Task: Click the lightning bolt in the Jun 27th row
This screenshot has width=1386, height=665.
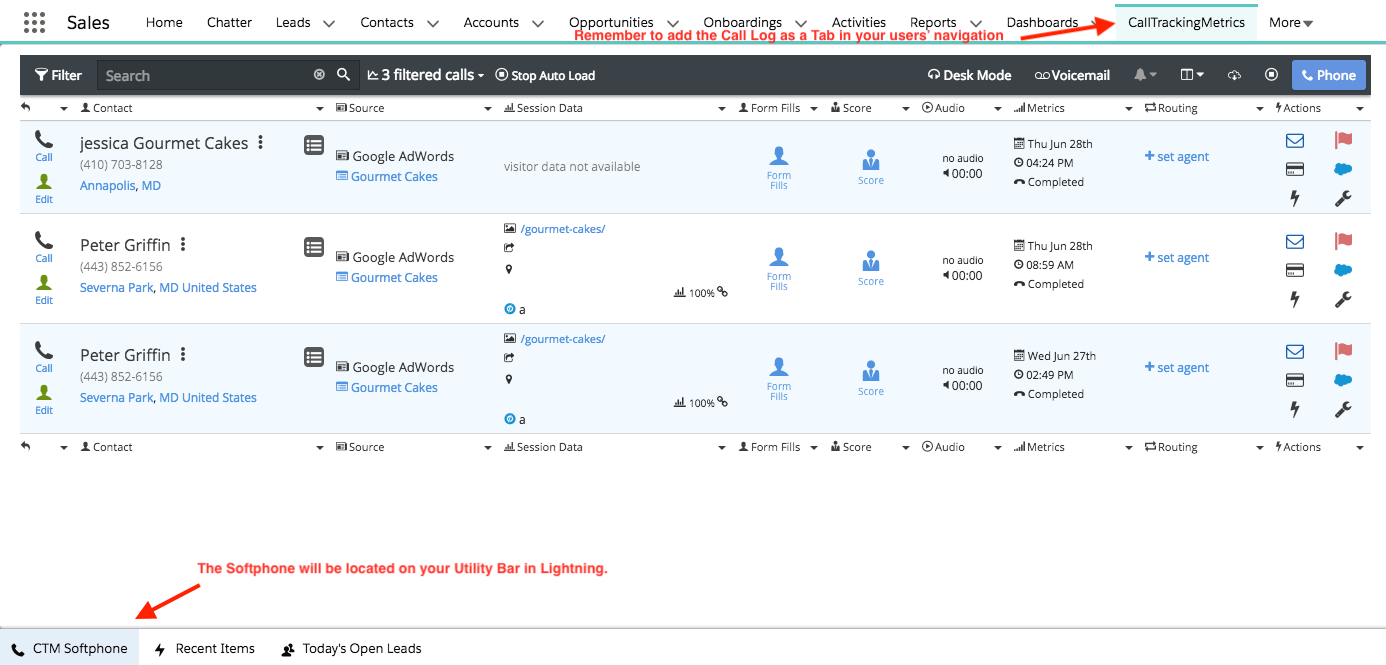Action: [1295, 409]
